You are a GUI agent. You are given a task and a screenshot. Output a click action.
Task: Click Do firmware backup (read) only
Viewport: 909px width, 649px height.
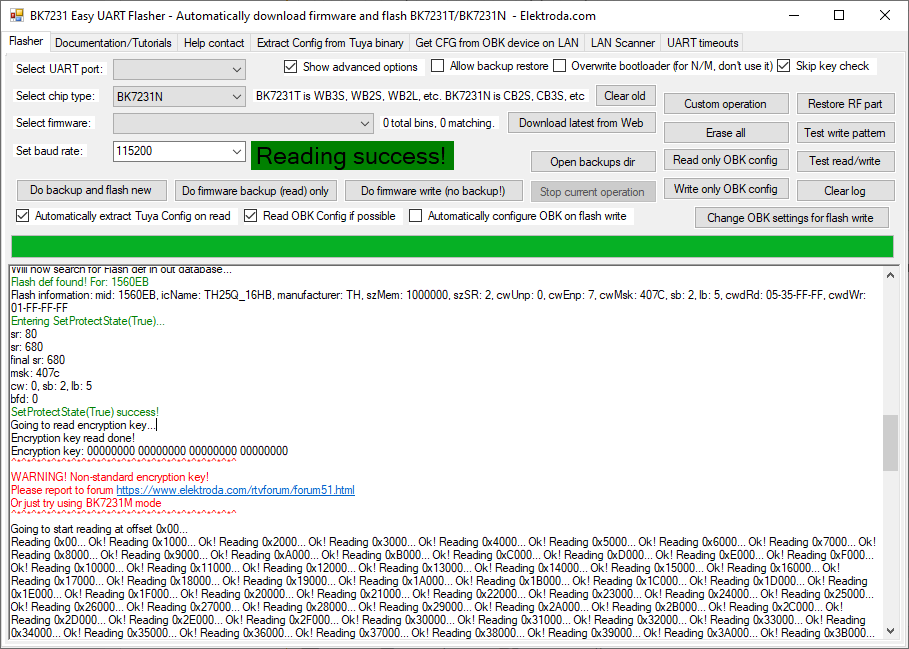pos(255,191)
